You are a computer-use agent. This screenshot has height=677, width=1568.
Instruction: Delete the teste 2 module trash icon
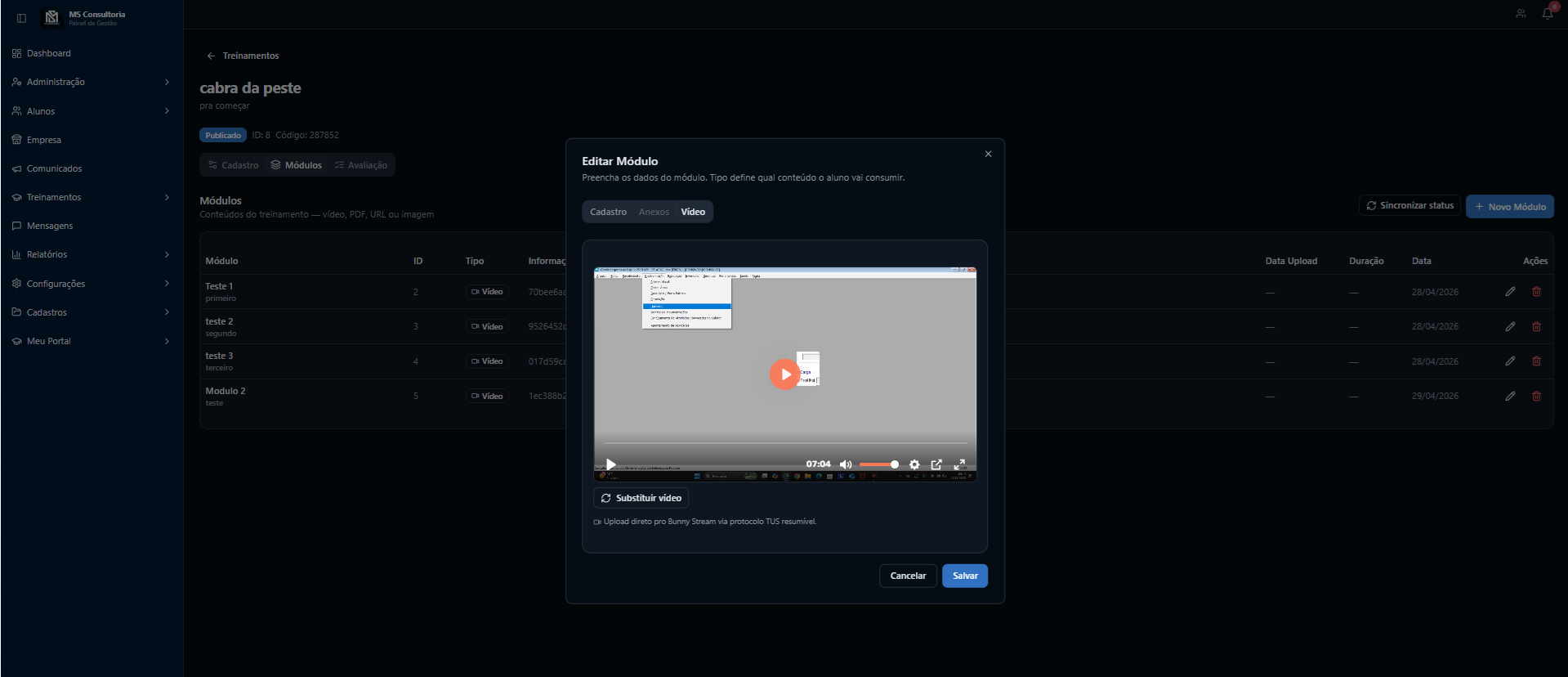point(1536,326)
